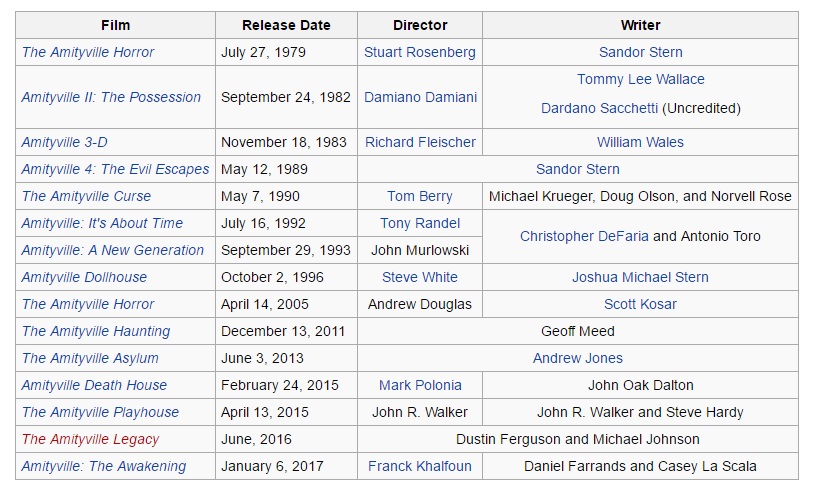This screenshot has height=490, width=814.
Task: Open The Amityville Playhouse link
Action: pyautogui.click(x=100, y=412)
